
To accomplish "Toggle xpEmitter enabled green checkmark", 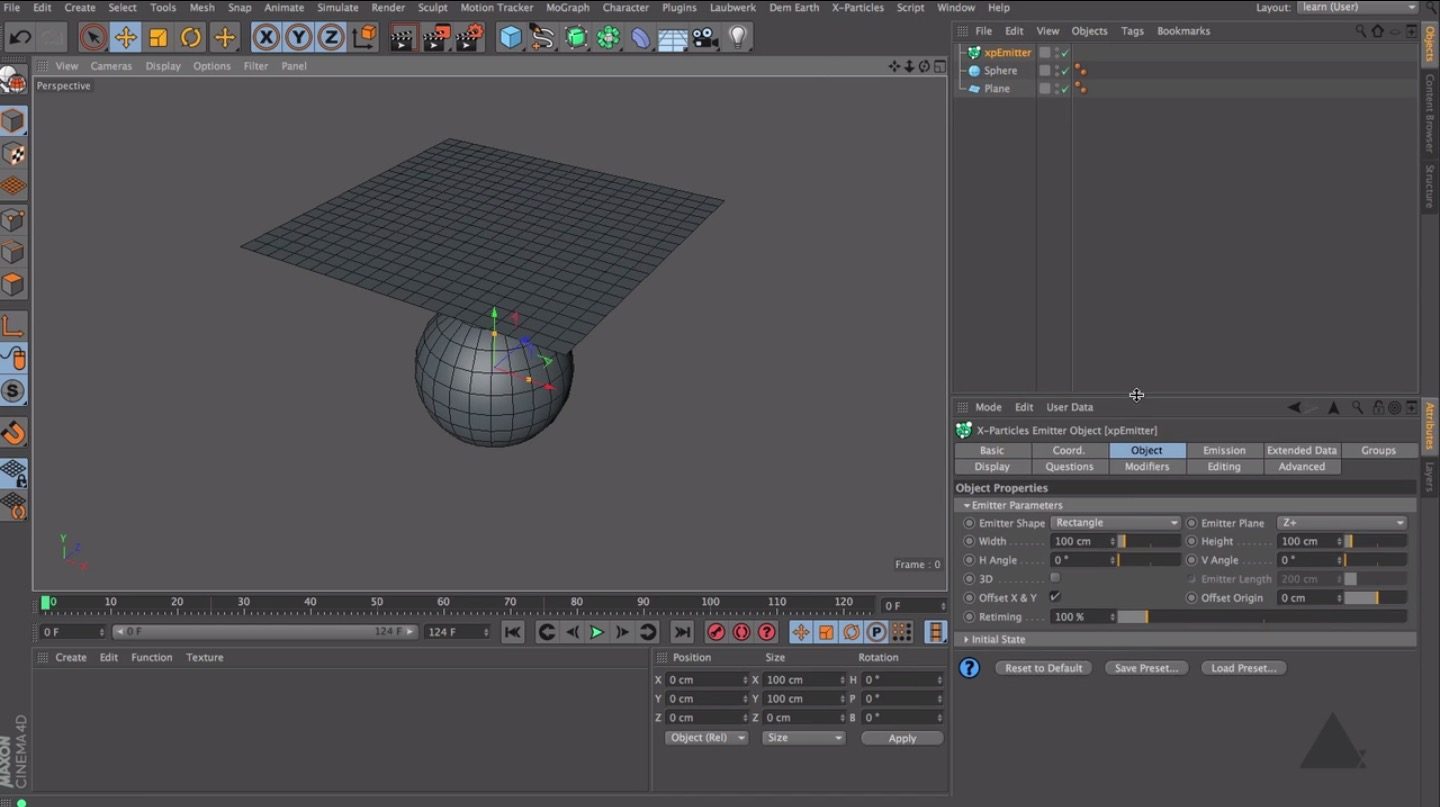I will coord(1065,53).
